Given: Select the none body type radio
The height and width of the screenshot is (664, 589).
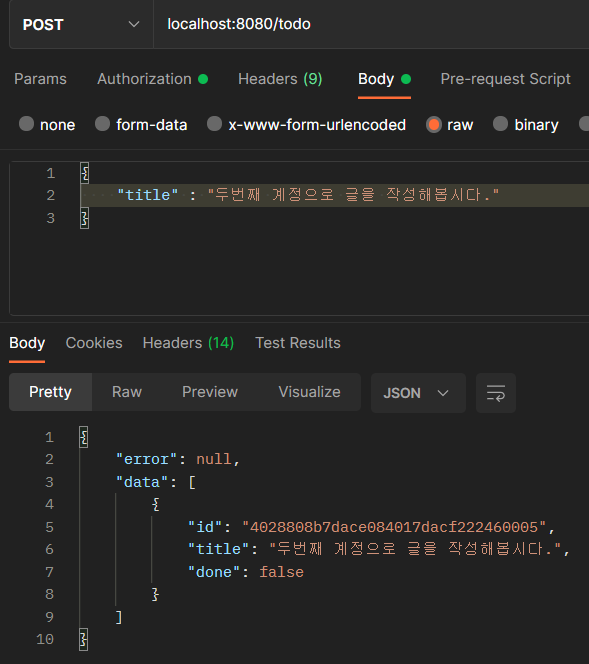Looking at the screenshot, I should pyautogui.click(x=26, y=124).
